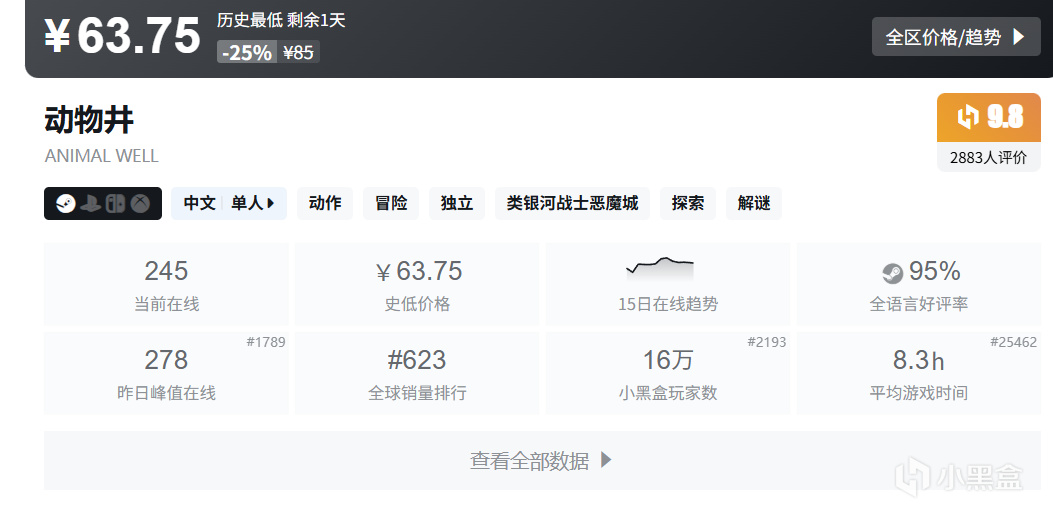Click the 平均游戏时间 8.3h card

click(x=919, y=373)
